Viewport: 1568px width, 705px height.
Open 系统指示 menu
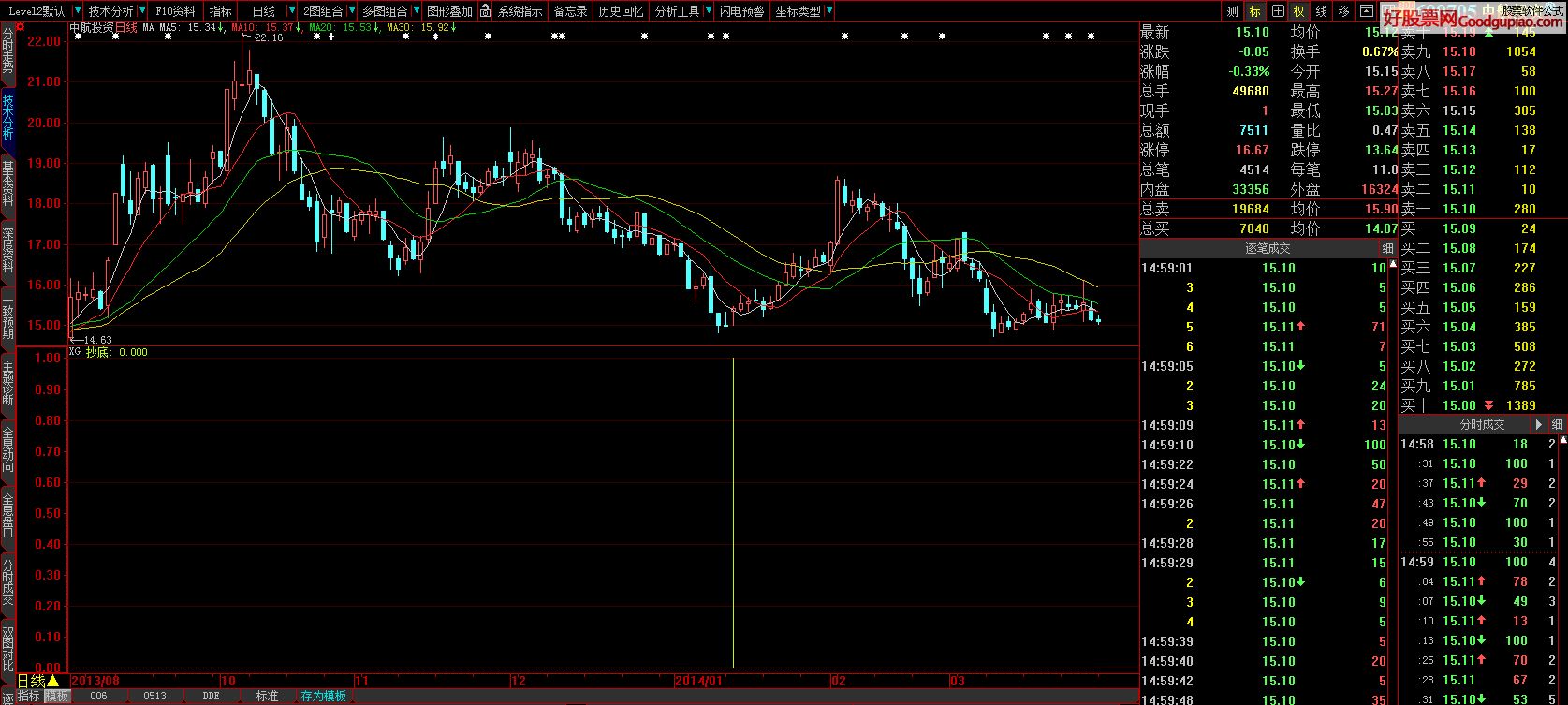[520, 11]
